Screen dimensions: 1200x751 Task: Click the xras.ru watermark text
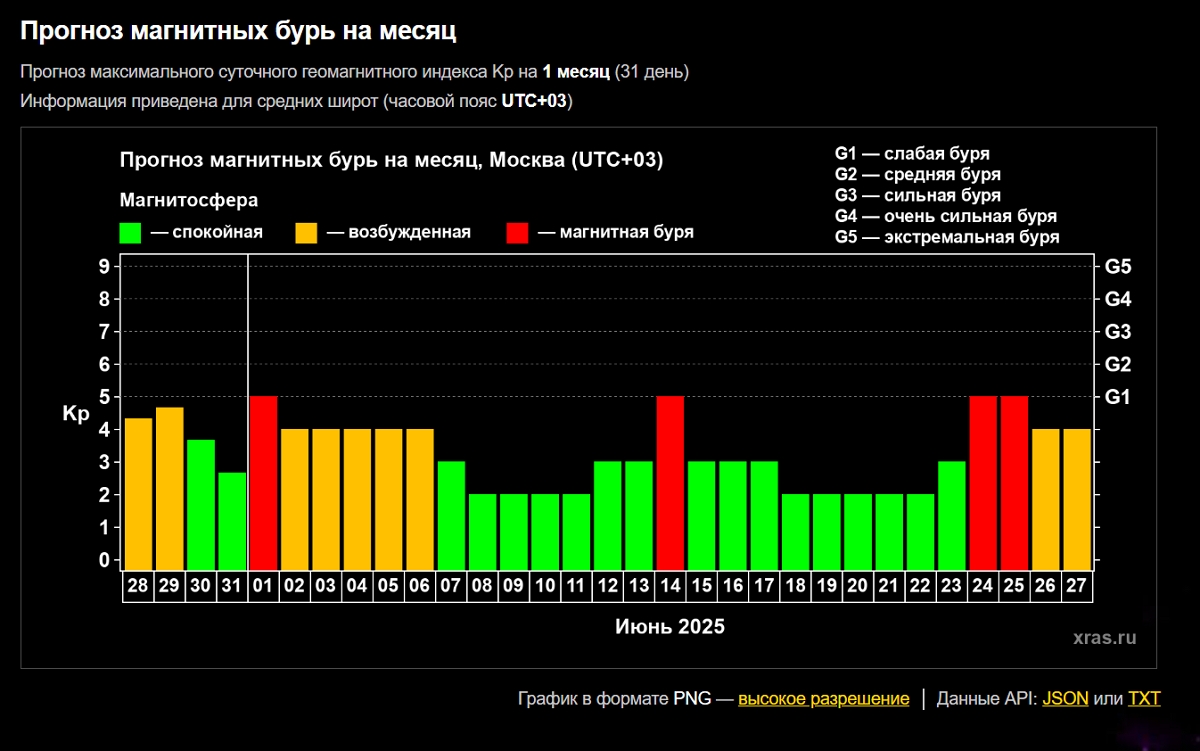[1104, 638]
